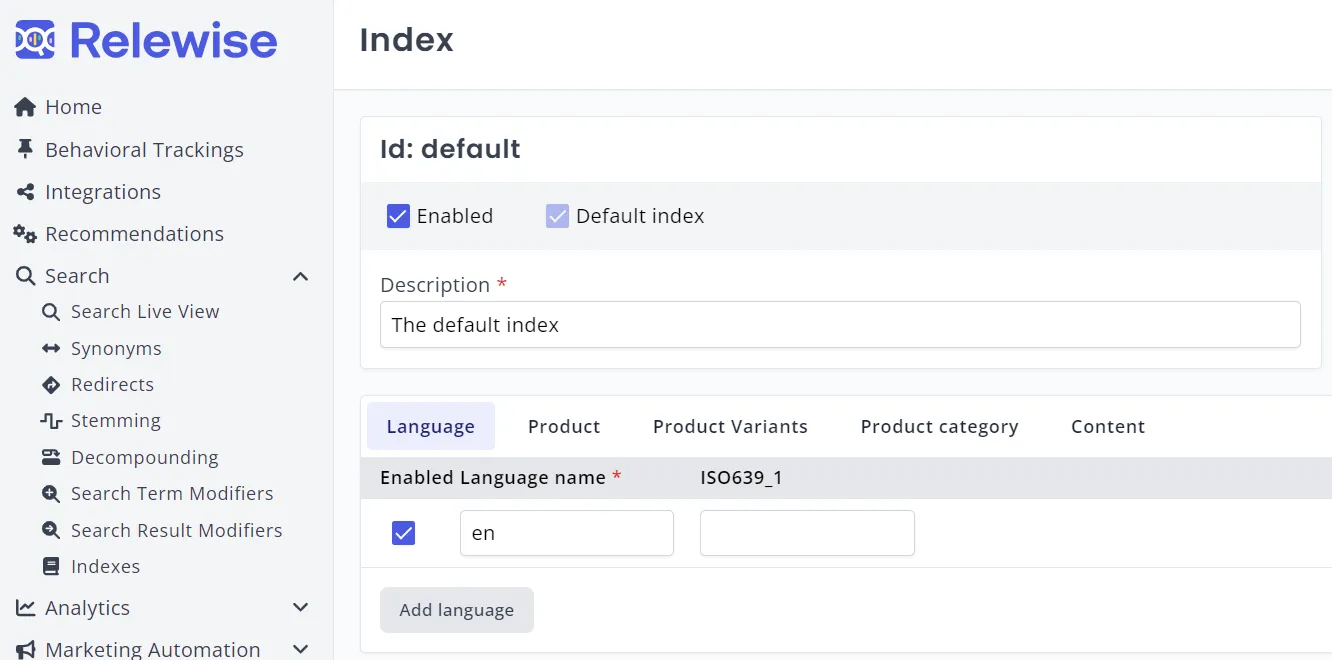Click the Recommendations gears icon
The width and height of the screenshot is (1332, 660).
(25, 234)
